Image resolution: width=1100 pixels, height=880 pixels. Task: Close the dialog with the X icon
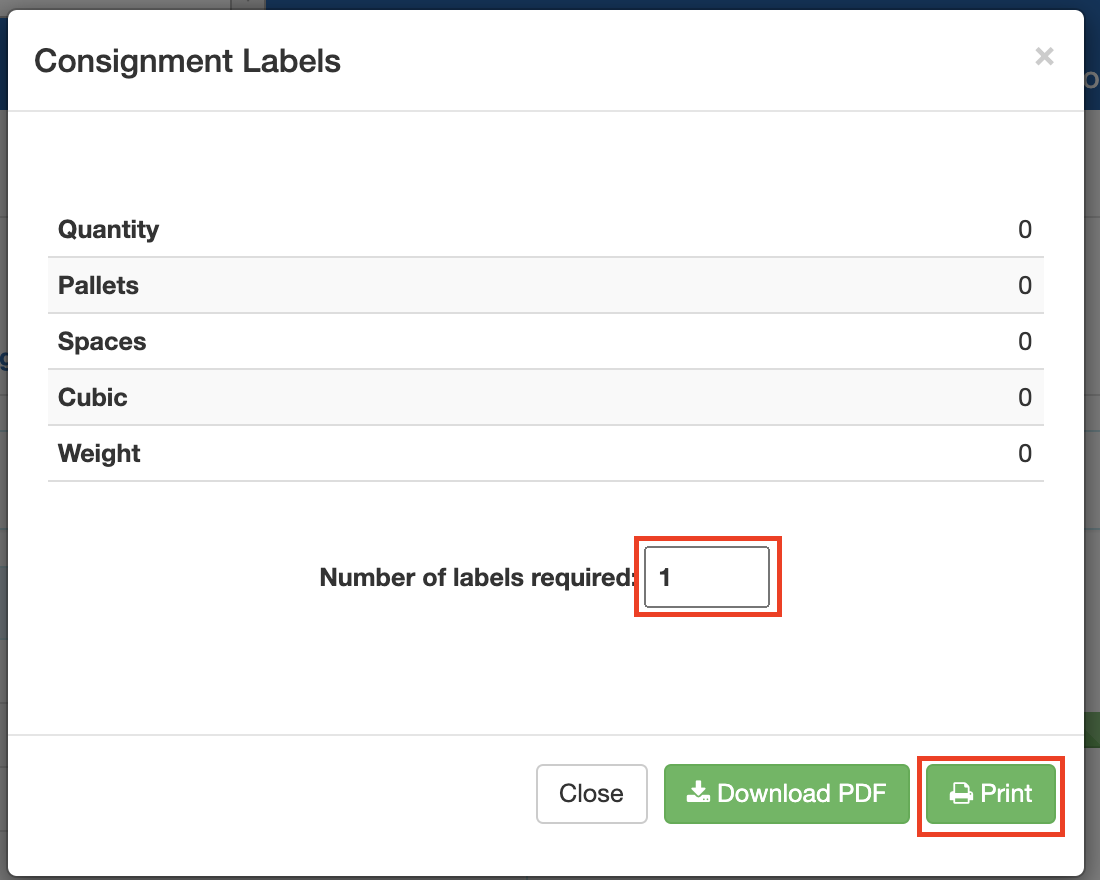click(x=1044, y=57)
